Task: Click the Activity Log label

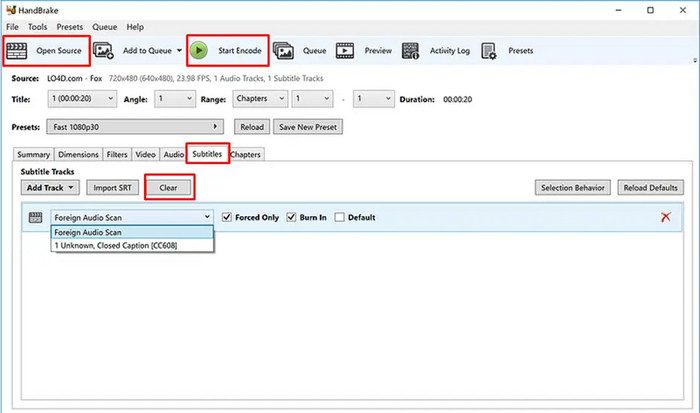Action: point(450,51)
